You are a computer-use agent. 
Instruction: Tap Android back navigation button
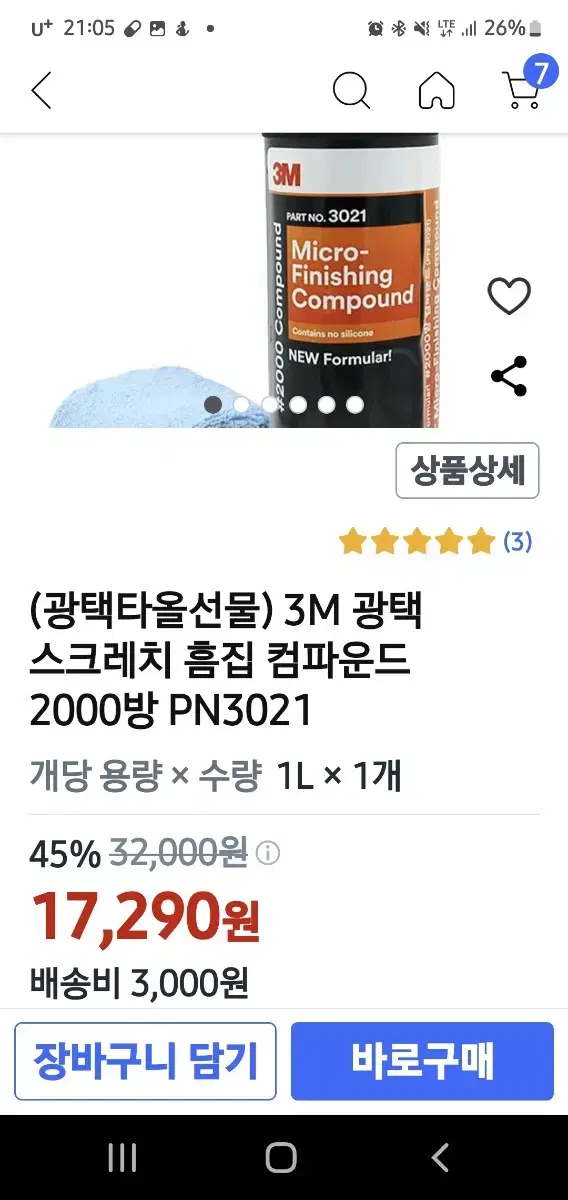440,1158
